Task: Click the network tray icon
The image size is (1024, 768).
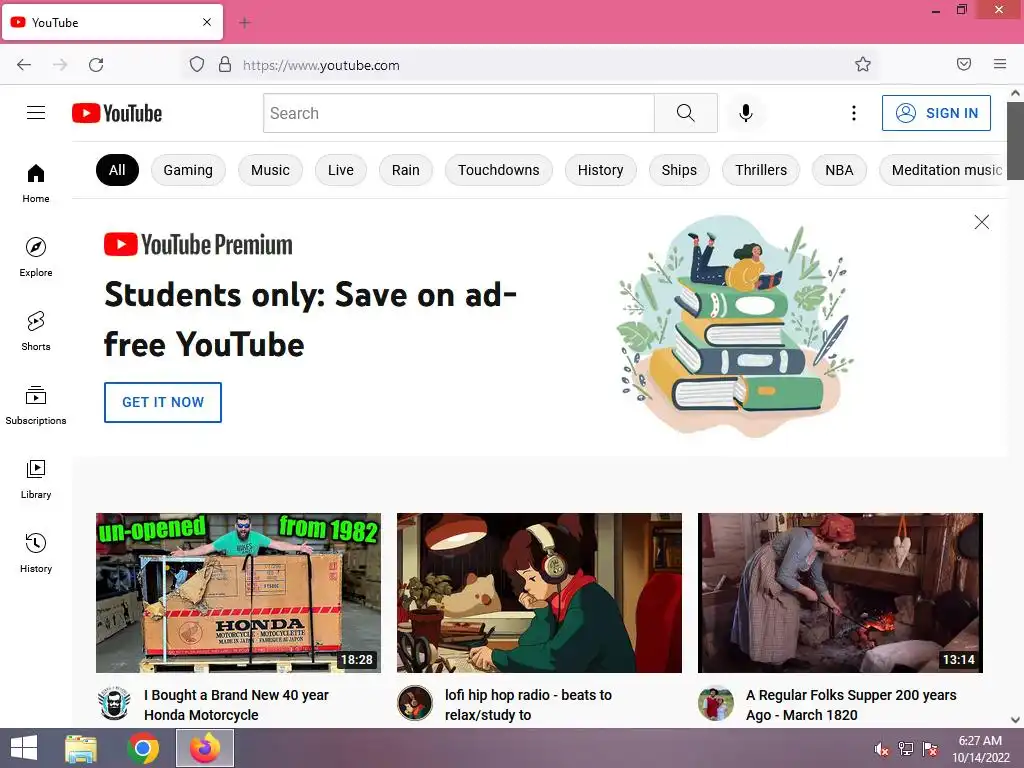Action: [x=906, y=749]
